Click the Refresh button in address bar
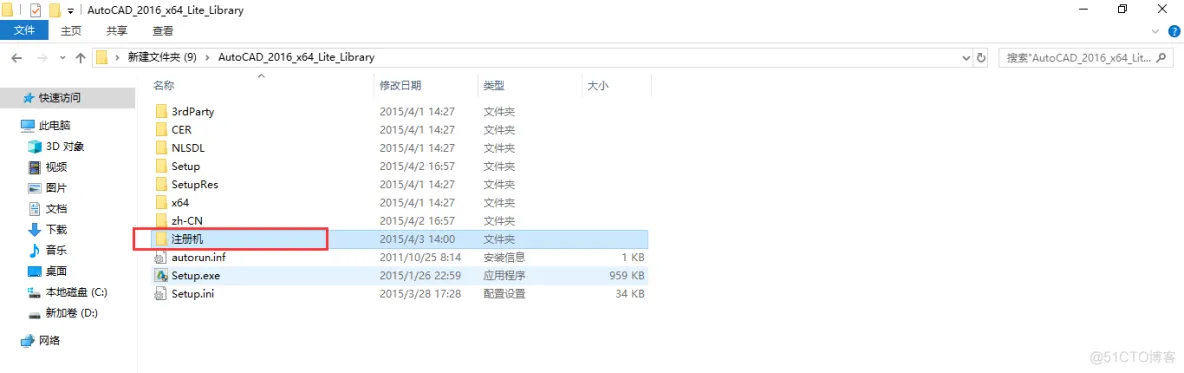Viewport: 1184px width, 373px height. 981,57
